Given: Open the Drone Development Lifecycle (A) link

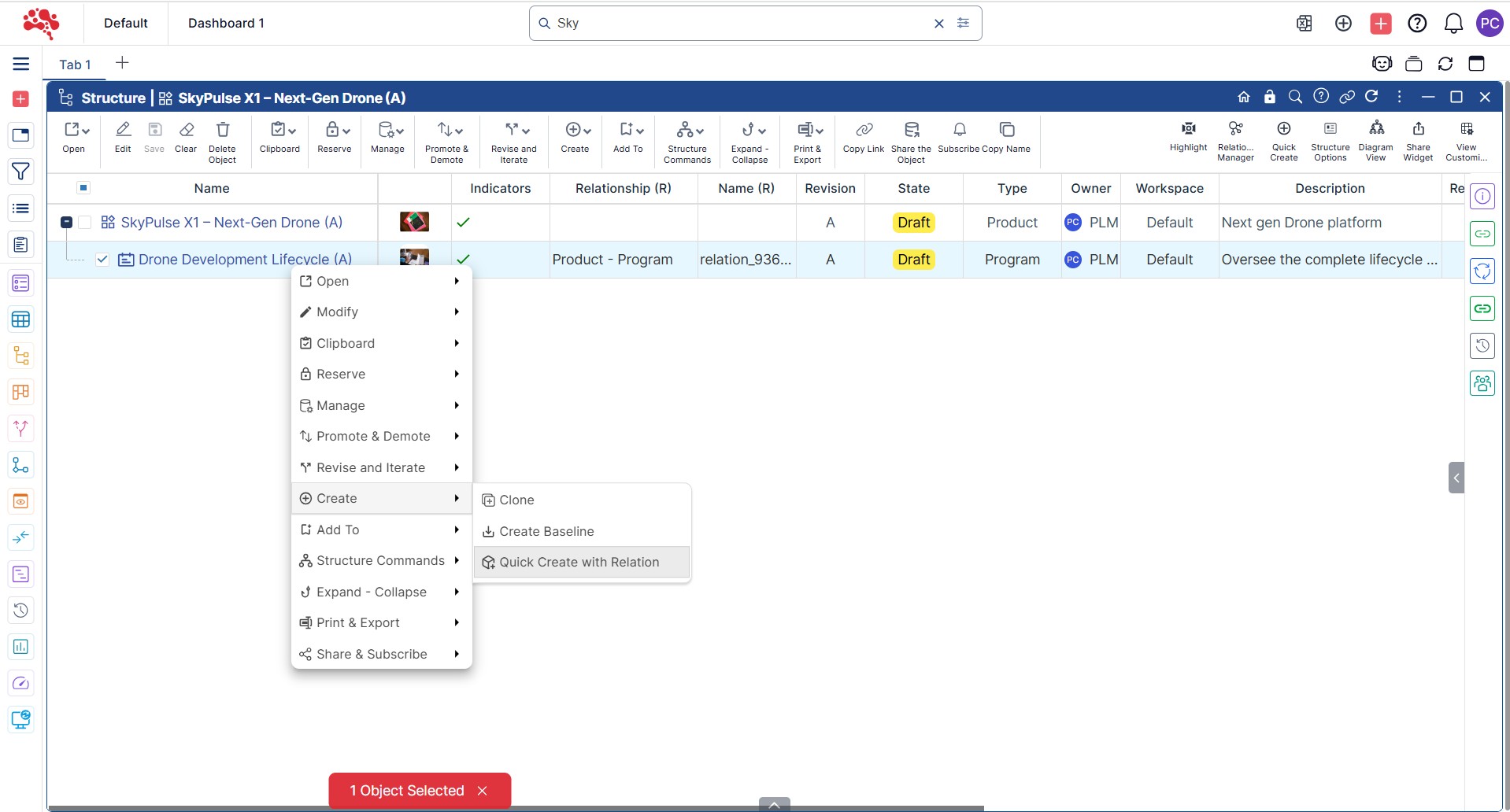Looking at the screenshot, I should [245, 260].
